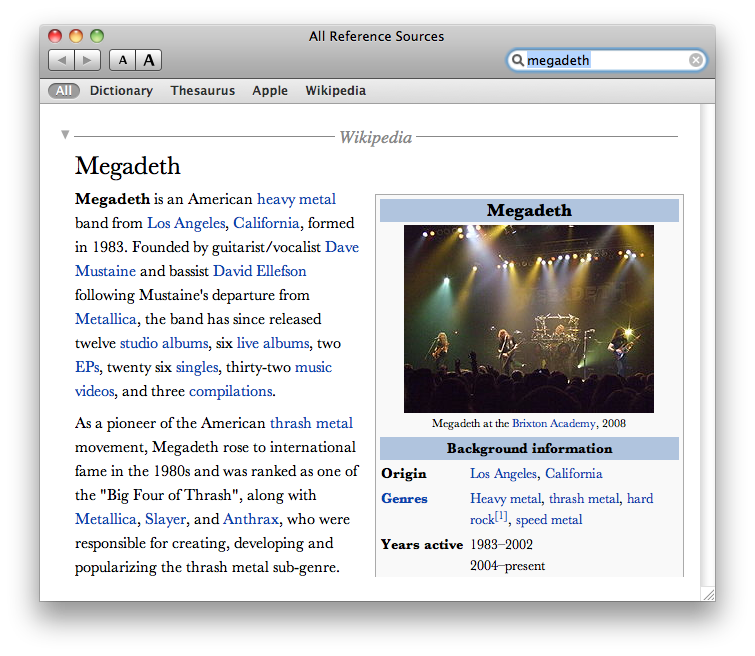
Task: Minimize the window with the yellow button
Action: coord(76,36)
